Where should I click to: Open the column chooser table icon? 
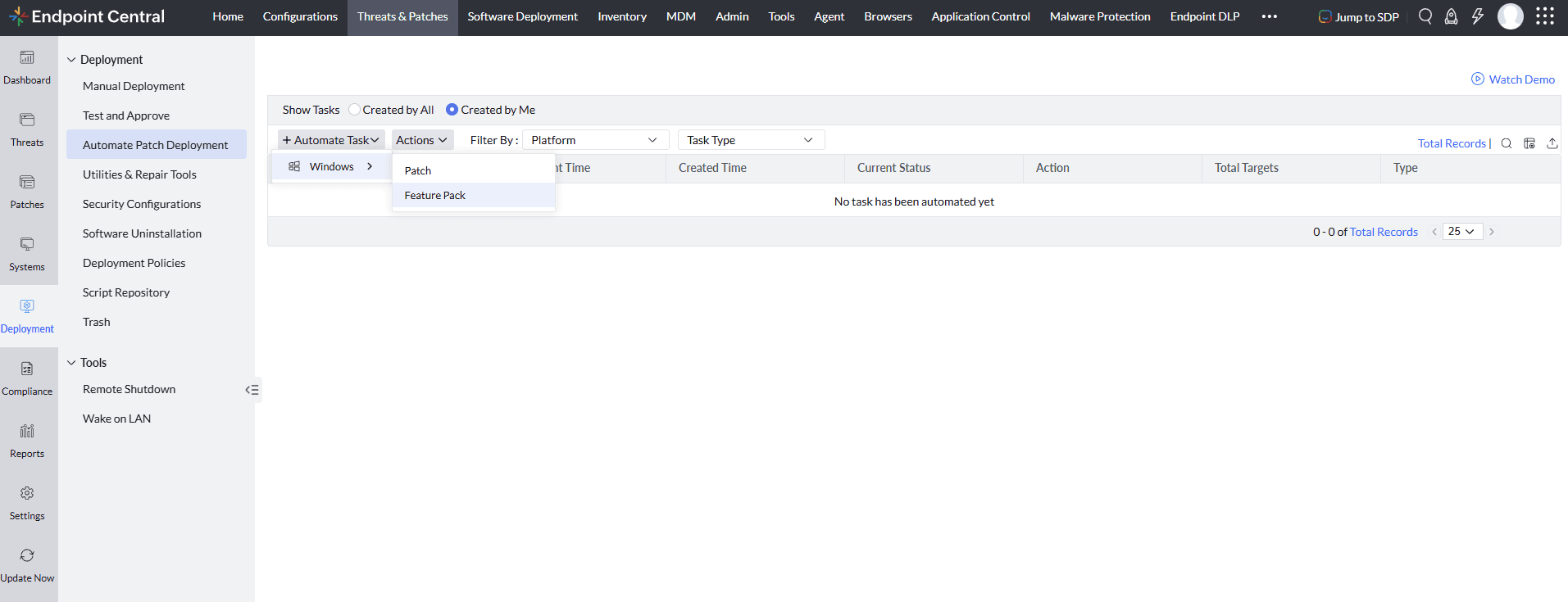click(1529, 143)
